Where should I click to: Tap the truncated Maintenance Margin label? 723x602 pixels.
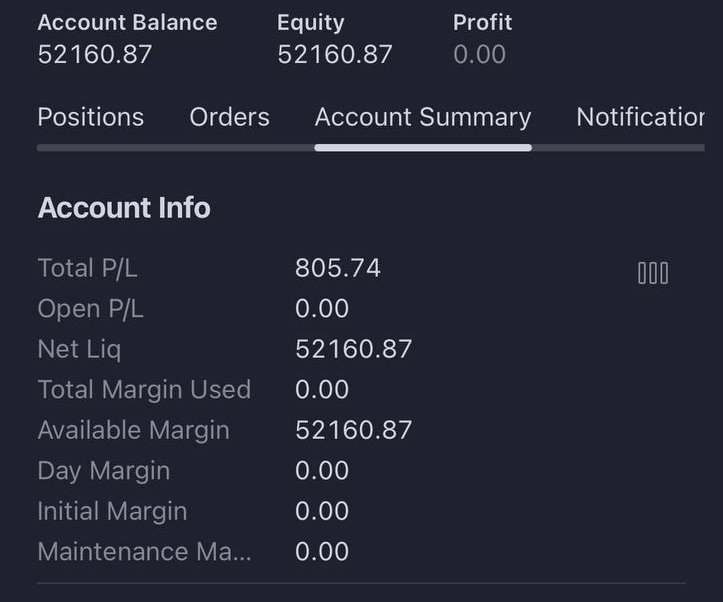(145, 551)
